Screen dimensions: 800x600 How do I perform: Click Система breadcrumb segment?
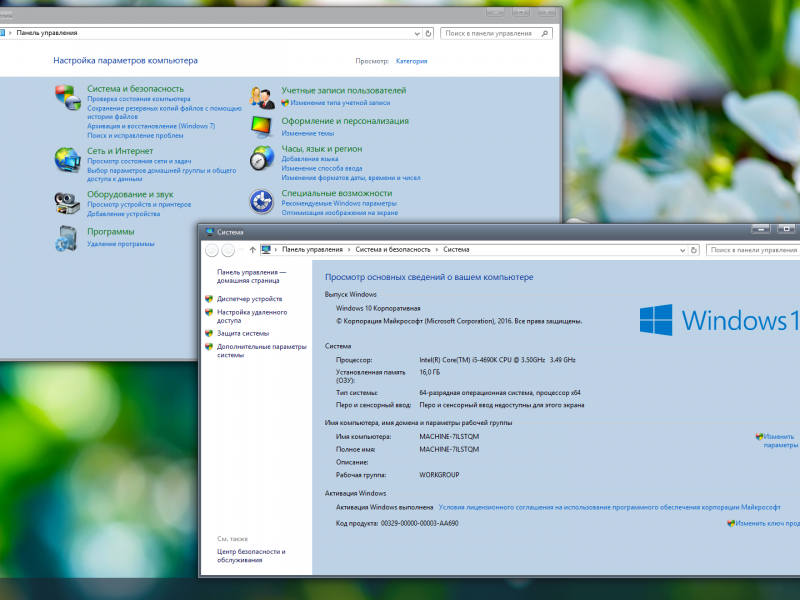point(456,249)
